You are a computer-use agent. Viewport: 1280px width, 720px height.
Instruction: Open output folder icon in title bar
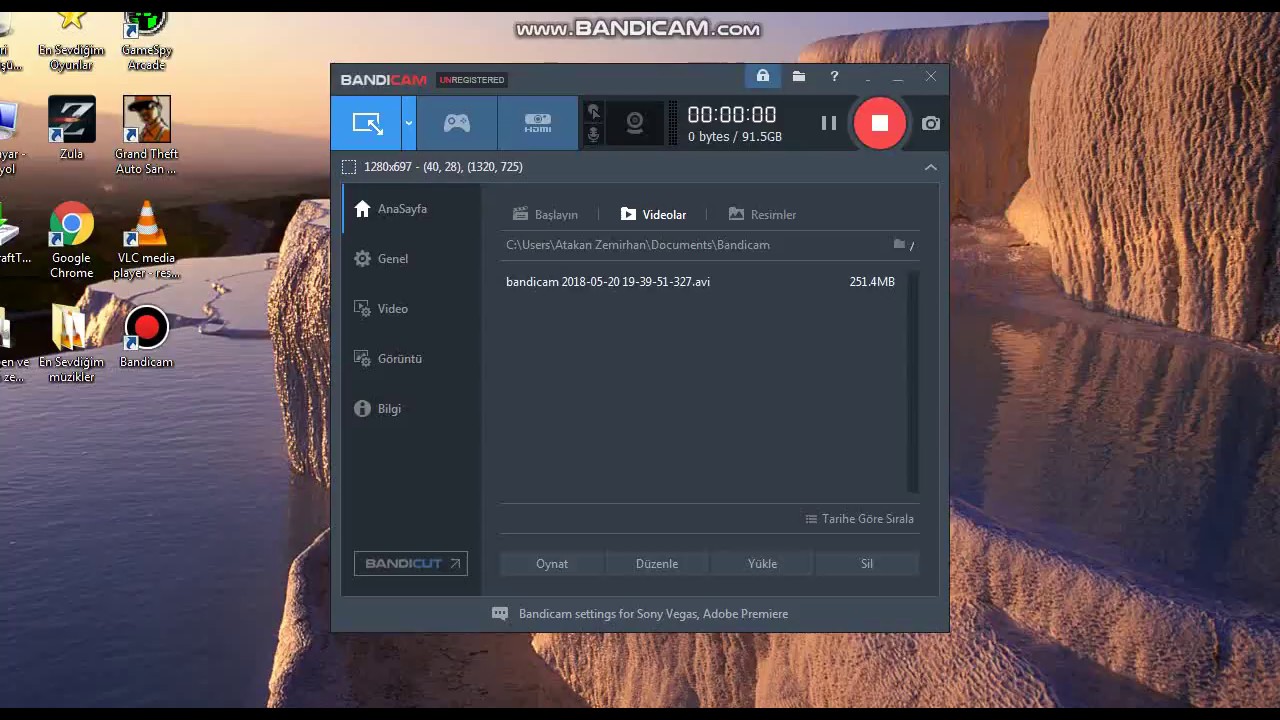[799, 76]
